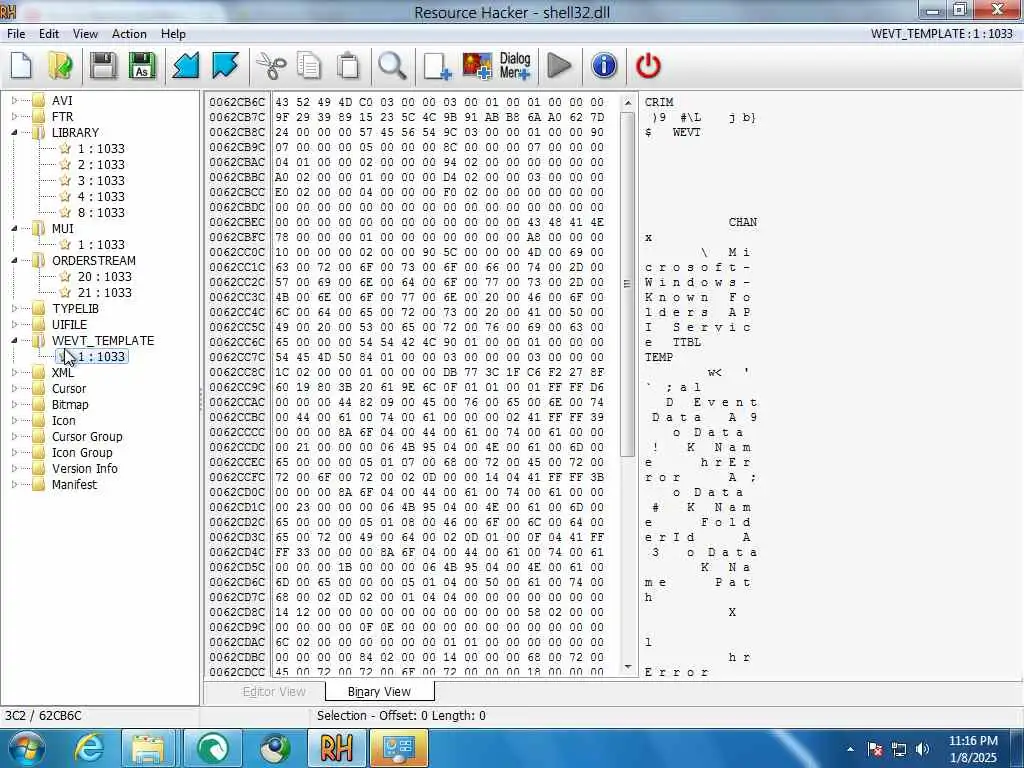Viewport: 1024px width, 768px height.
Task: Open the Edit menu
Action: 49,34
